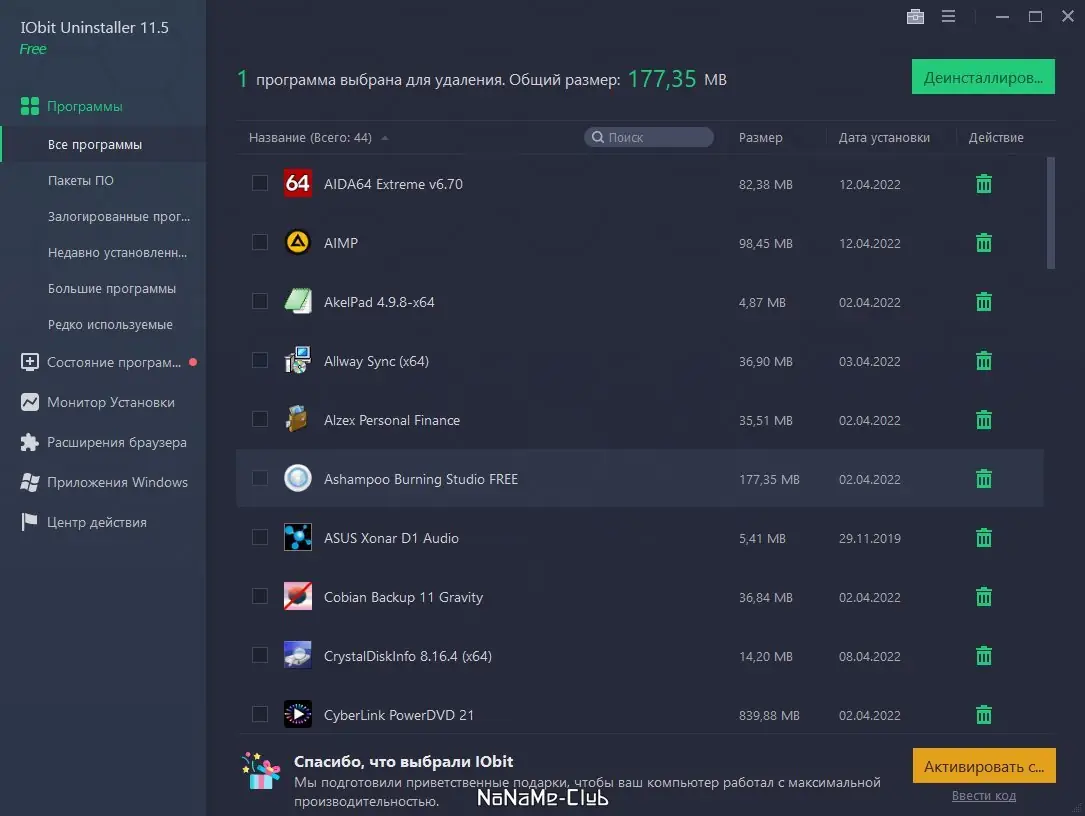Click the Allway Sync program icon
This screenshot has width=1085, height=816.
[298, 360]
